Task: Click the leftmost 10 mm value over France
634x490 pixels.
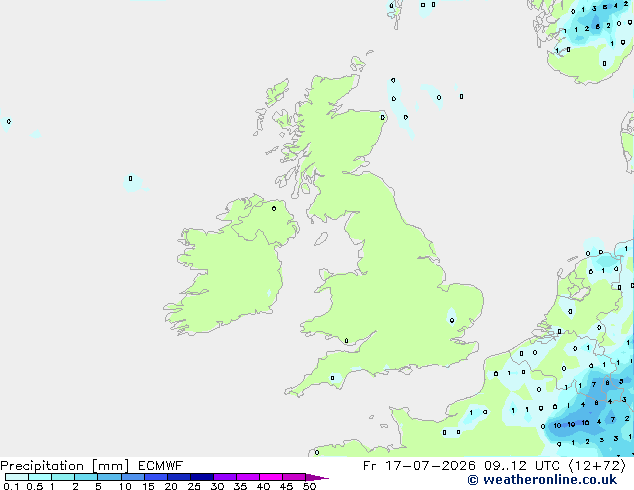Action: tap(557, 425)
